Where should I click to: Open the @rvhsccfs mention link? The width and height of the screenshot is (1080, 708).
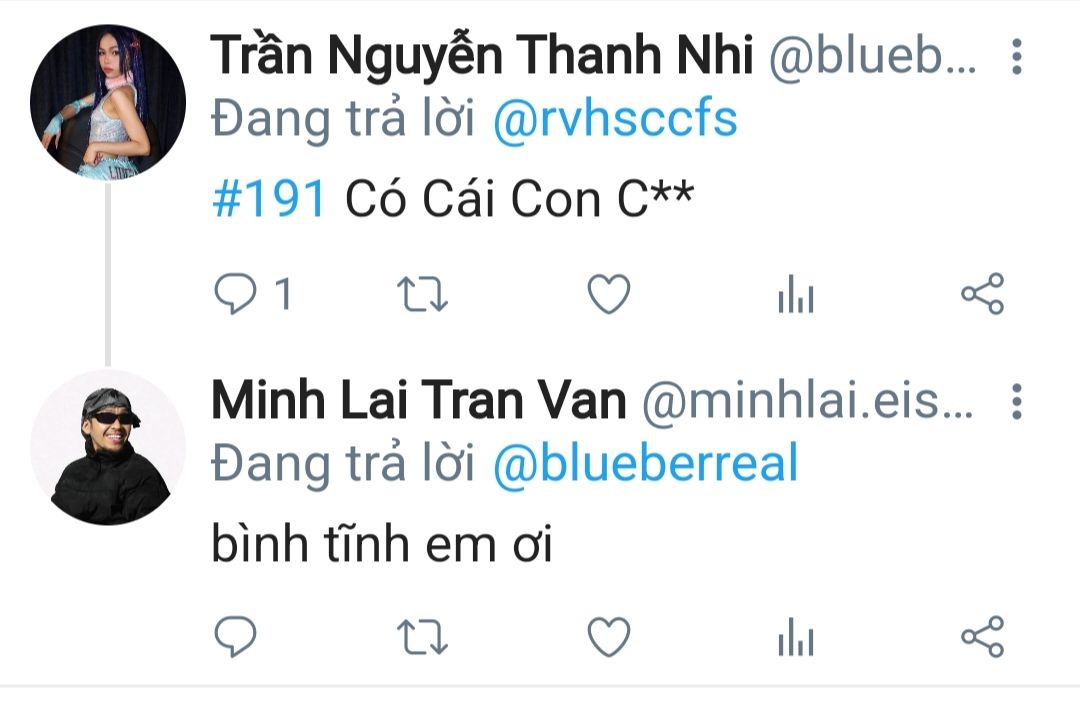coord(615,120)
